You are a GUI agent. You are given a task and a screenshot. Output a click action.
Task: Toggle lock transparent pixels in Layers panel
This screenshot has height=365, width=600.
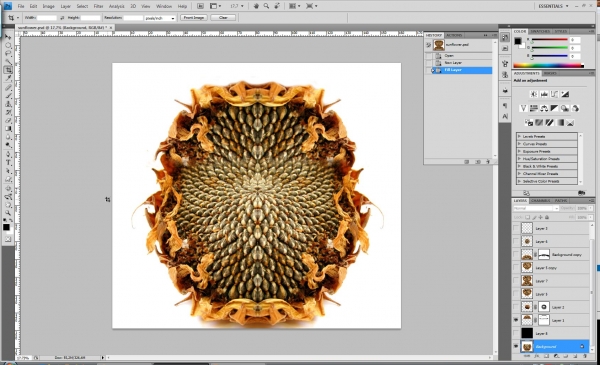[x=527, y=217]
